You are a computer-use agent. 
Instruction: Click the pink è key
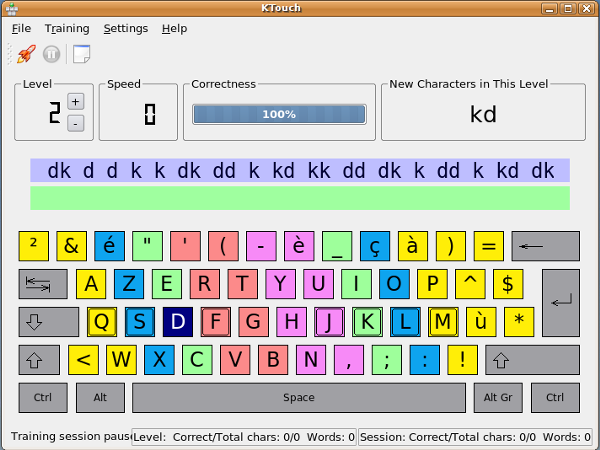[x=299, y=246]
